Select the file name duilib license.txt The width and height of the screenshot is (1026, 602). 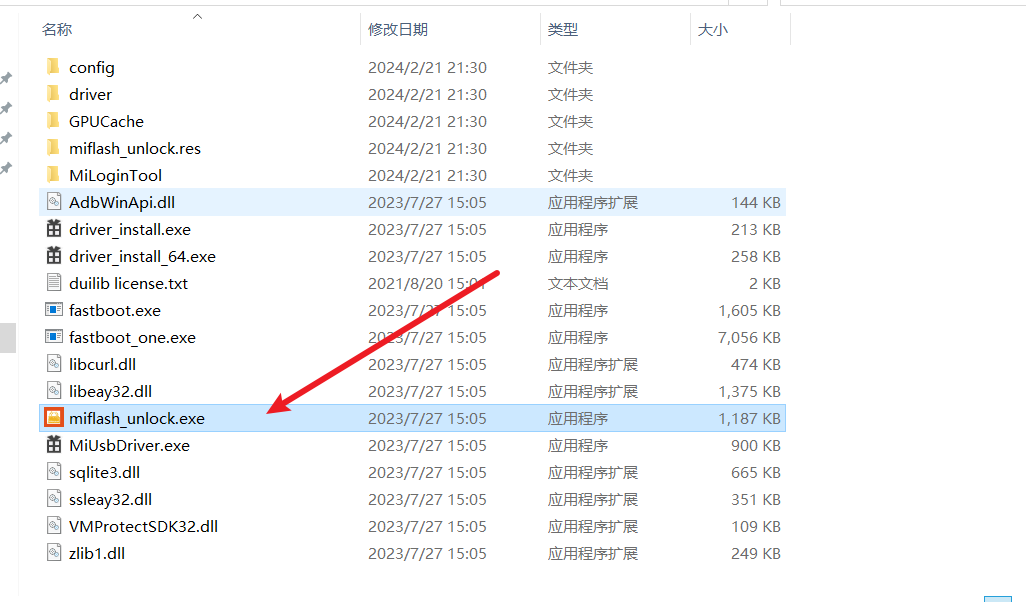click(128, 283)
